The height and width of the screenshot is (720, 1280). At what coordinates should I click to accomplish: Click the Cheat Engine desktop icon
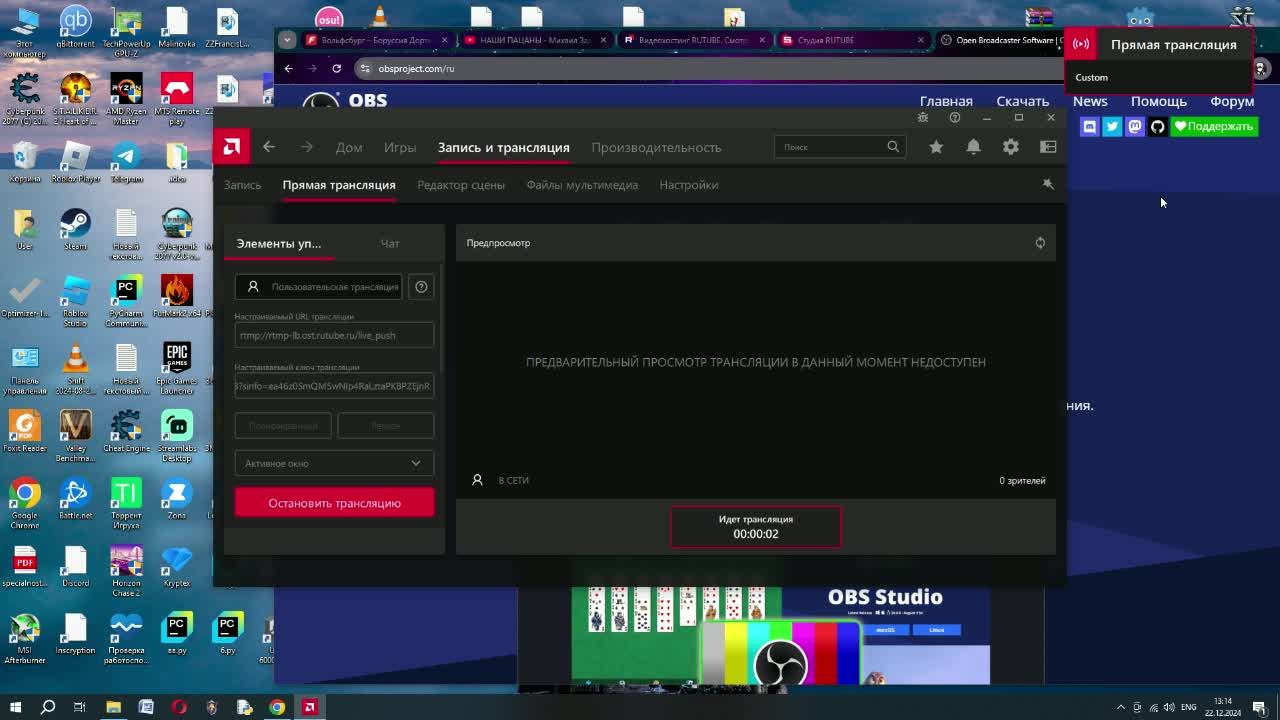(126, 431)
